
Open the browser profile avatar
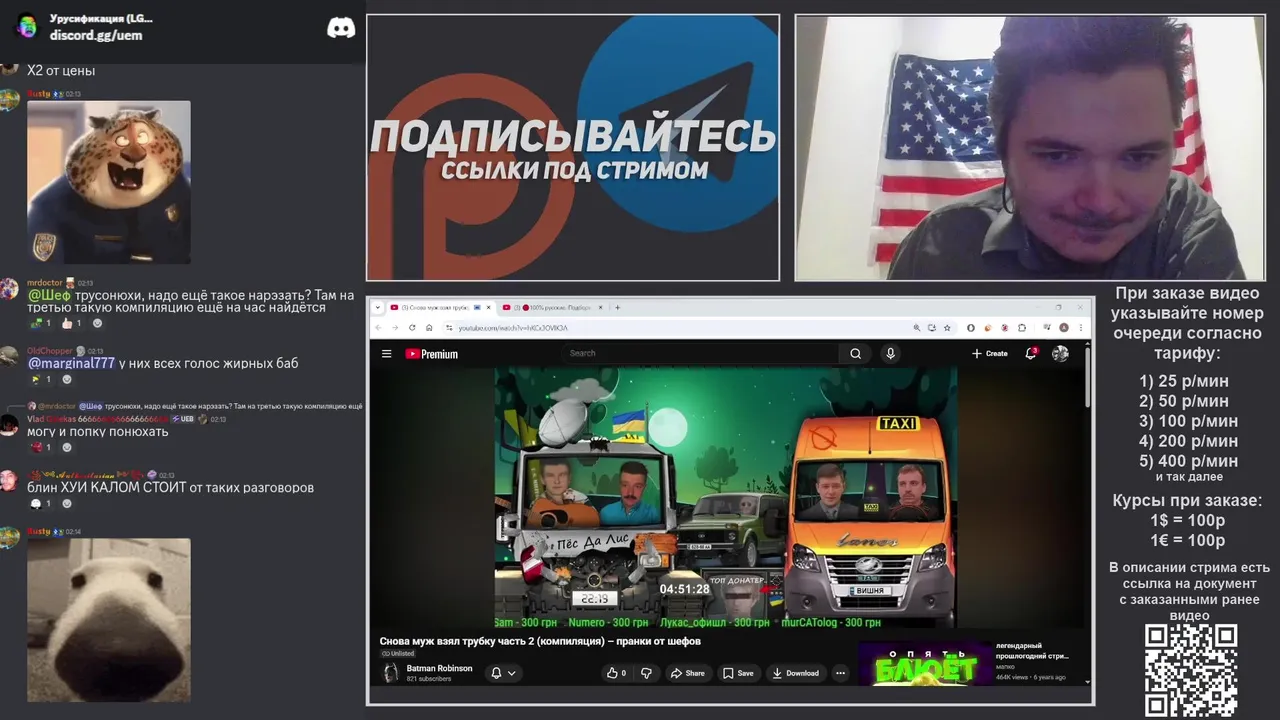pyautogui.click(x=1064, y=327)
